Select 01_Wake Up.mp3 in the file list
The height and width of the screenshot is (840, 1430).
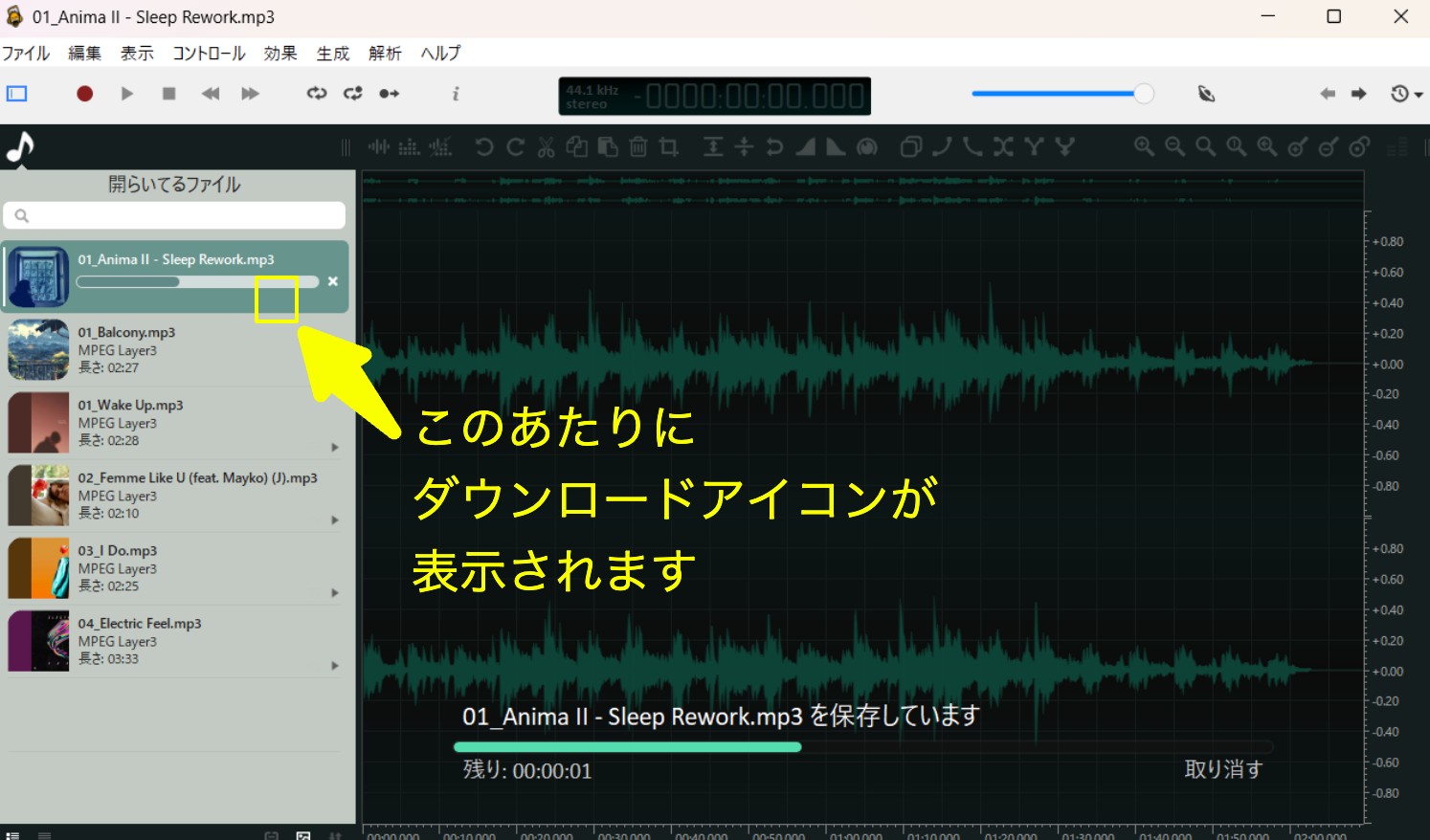point(174,422)
